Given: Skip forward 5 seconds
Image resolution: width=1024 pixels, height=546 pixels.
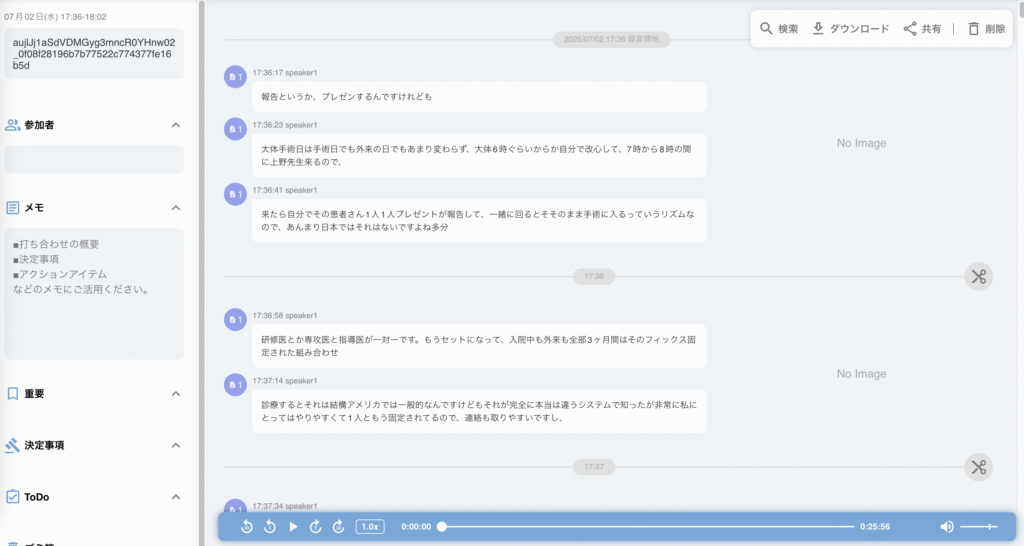Looking at the screenshot, I should click(x=315, y=526).
